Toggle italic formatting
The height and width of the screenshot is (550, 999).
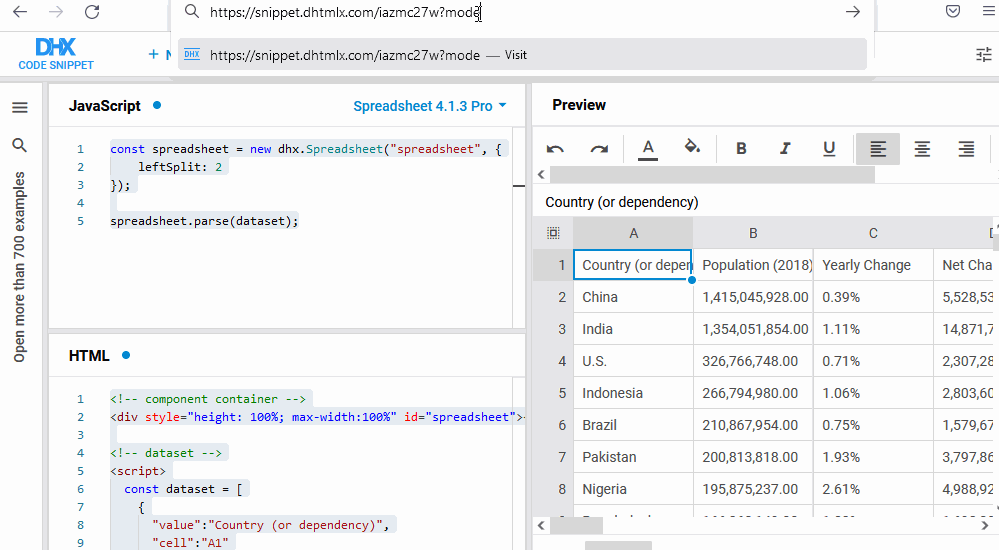[x=785, y=148]
